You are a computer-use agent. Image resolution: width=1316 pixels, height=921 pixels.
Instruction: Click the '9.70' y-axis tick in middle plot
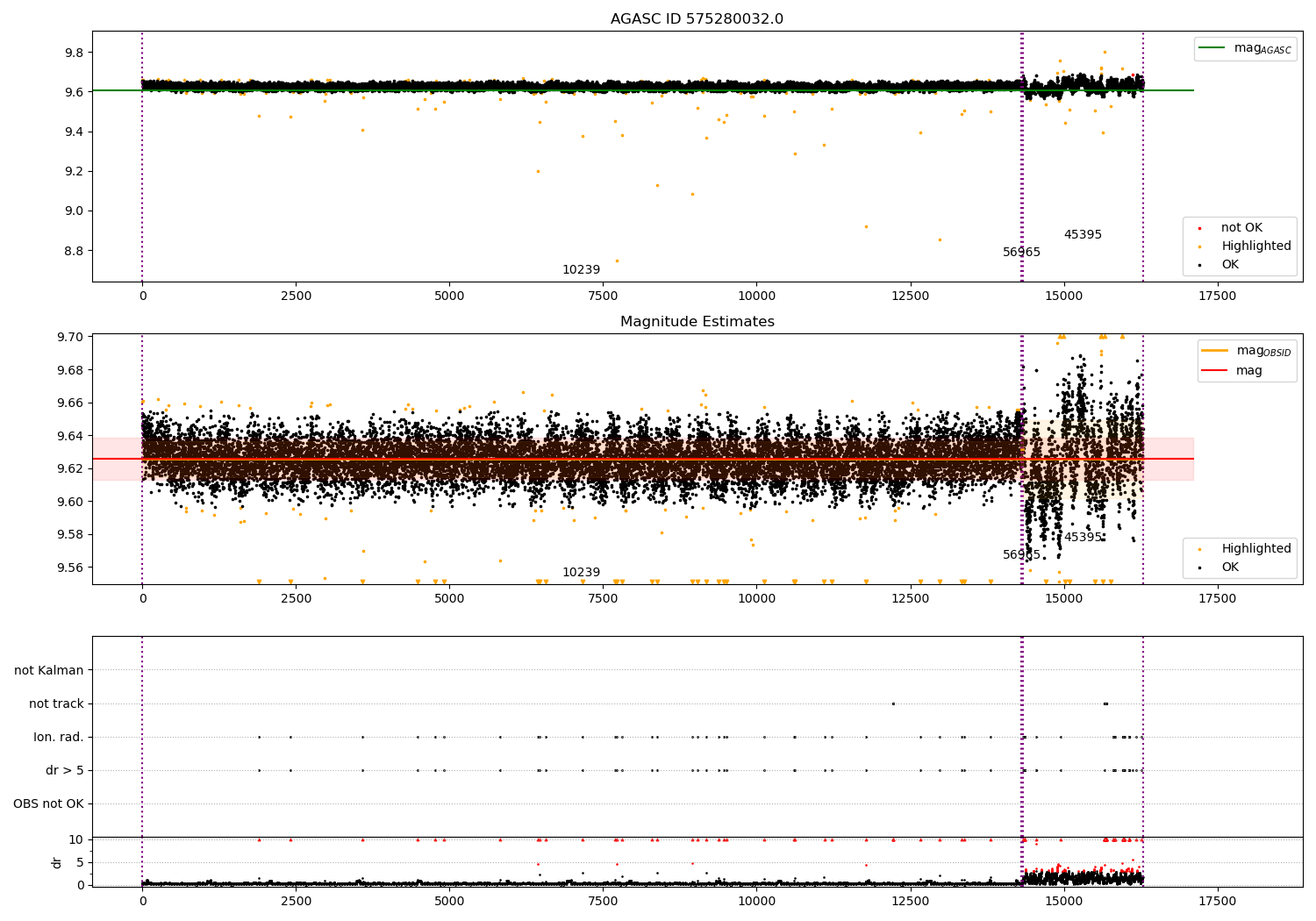pyautogui.click(x=70, y=338)
